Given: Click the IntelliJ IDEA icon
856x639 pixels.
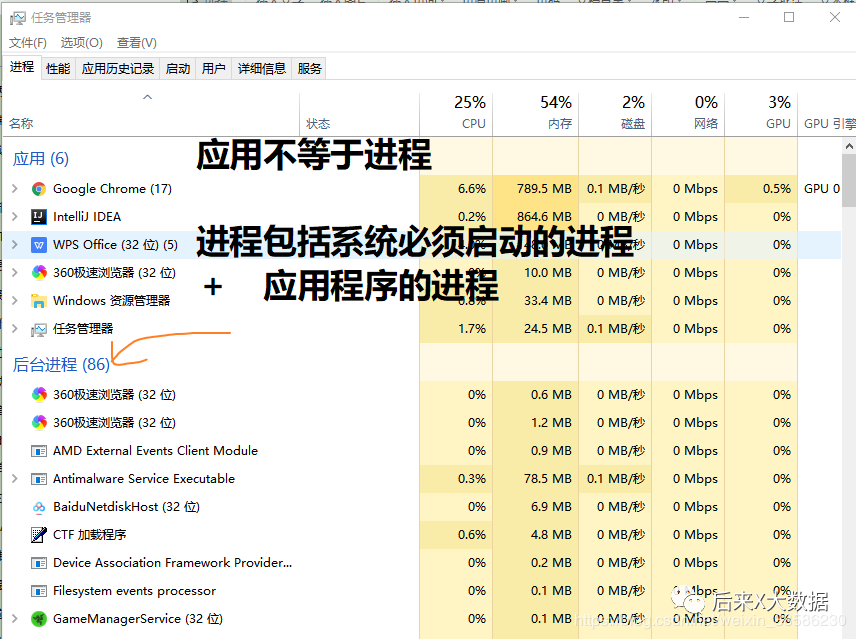Looking at the screenshot, I should click(x=39, y=217).
